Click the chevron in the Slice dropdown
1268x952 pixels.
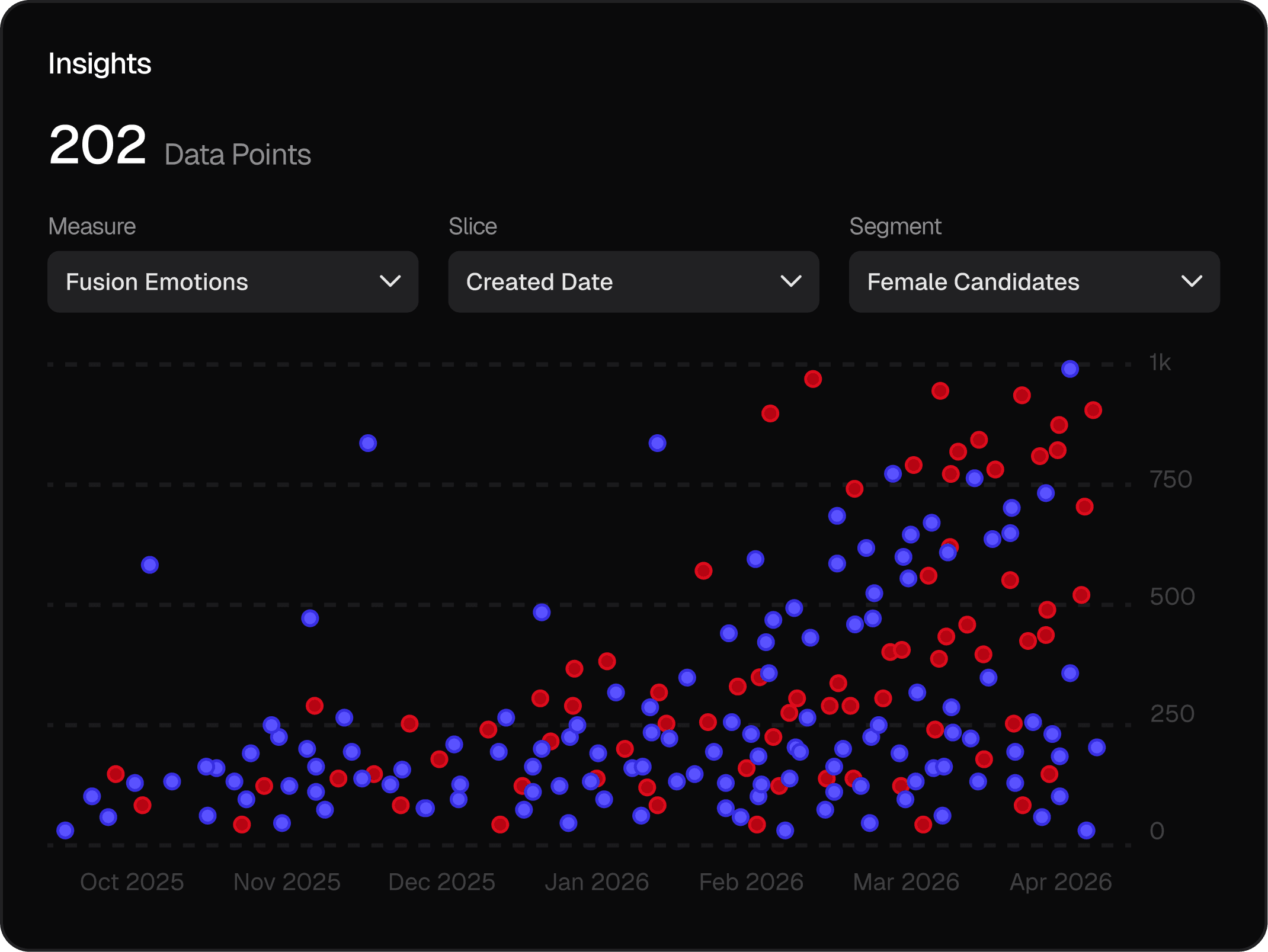[790, 281]
